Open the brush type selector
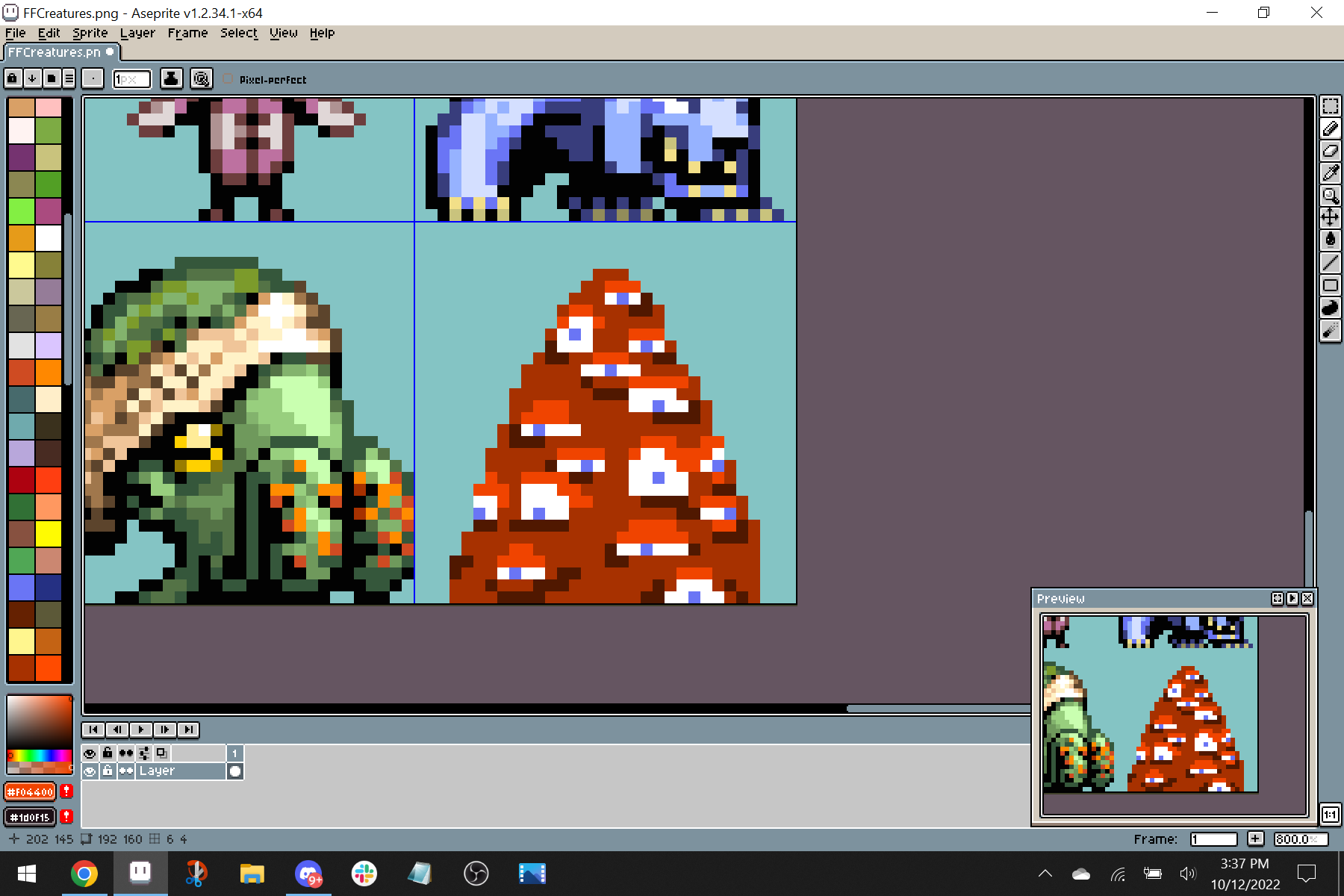The width and height of the screenshot is (1344, 896). (93, 78)
